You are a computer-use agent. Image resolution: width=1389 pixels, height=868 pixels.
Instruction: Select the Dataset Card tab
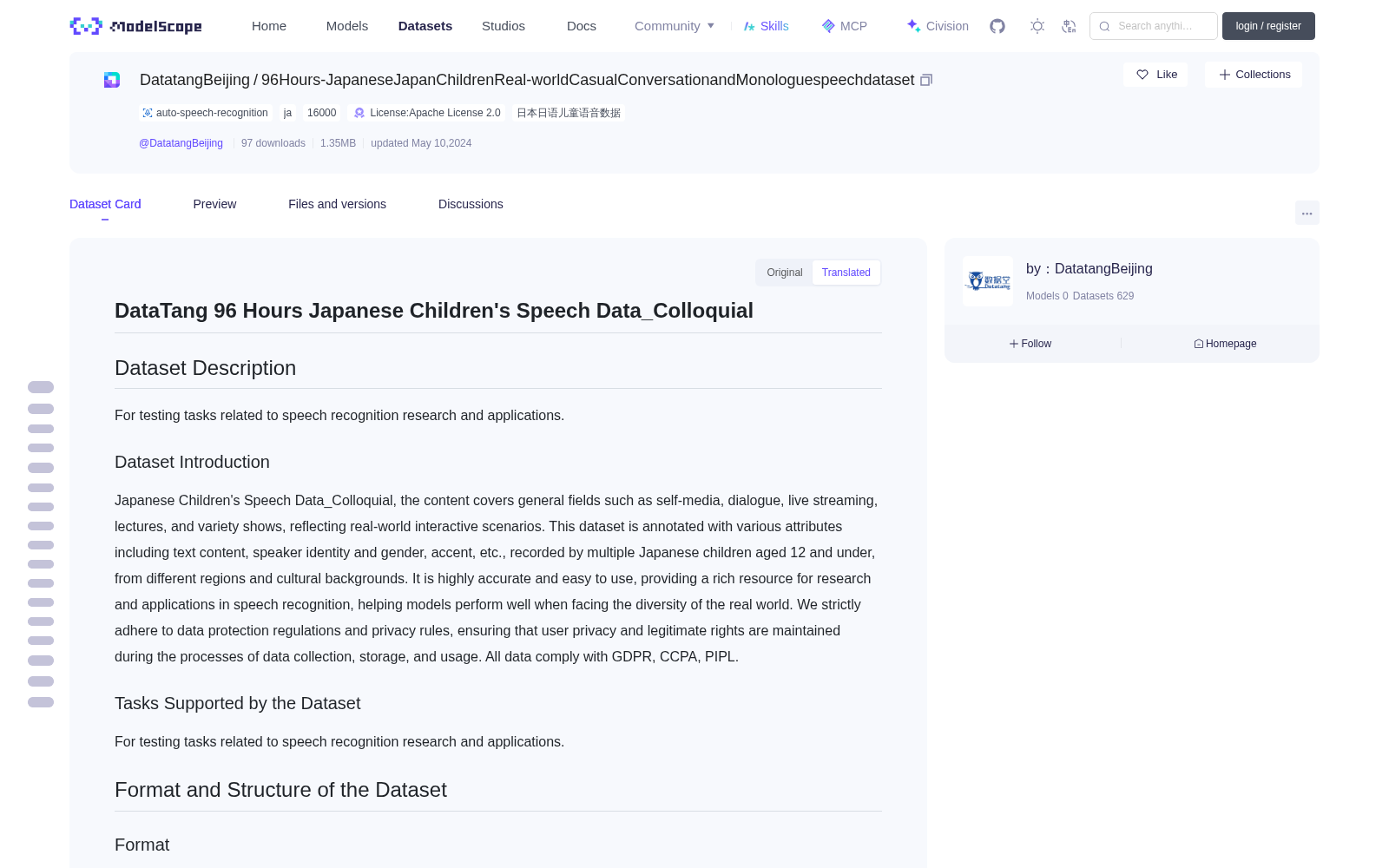coord(105,204)
